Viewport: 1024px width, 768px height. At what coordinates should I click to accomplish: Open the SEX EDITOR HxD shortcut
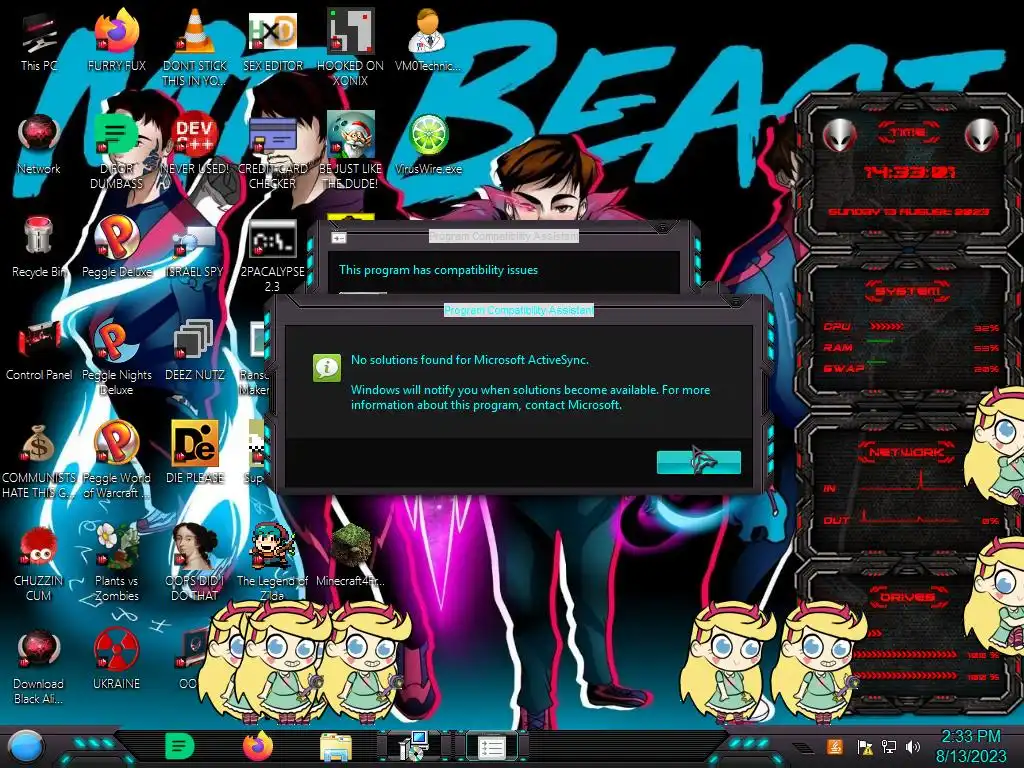coord(272,40)
